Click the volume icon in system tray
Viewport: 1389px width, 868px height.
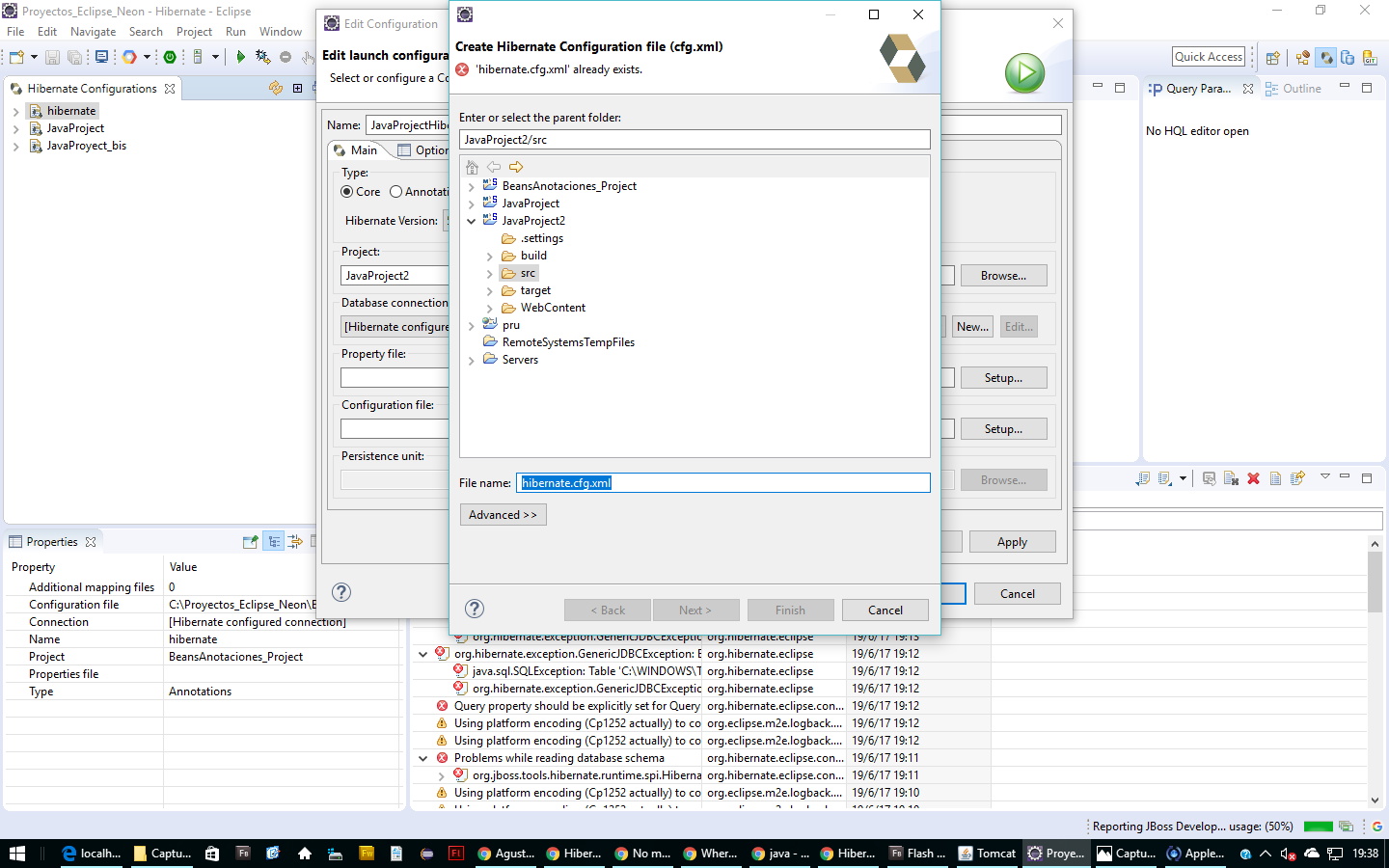pyautogui.click(x=1288, y=853)
